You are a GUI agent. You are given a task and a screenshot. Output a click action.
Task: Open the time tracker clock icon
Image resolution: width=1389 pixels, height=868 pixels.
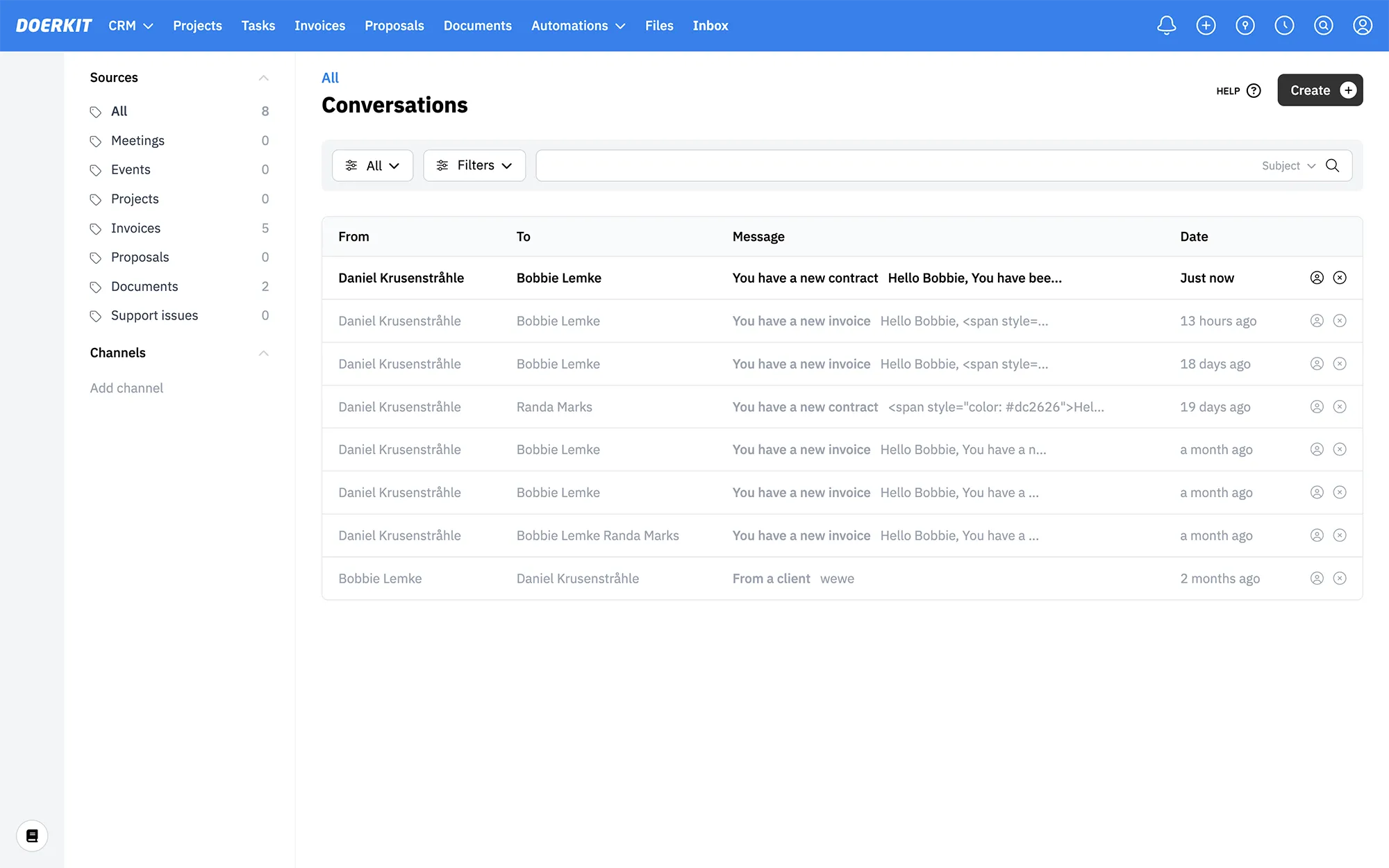coord(1284,26)
